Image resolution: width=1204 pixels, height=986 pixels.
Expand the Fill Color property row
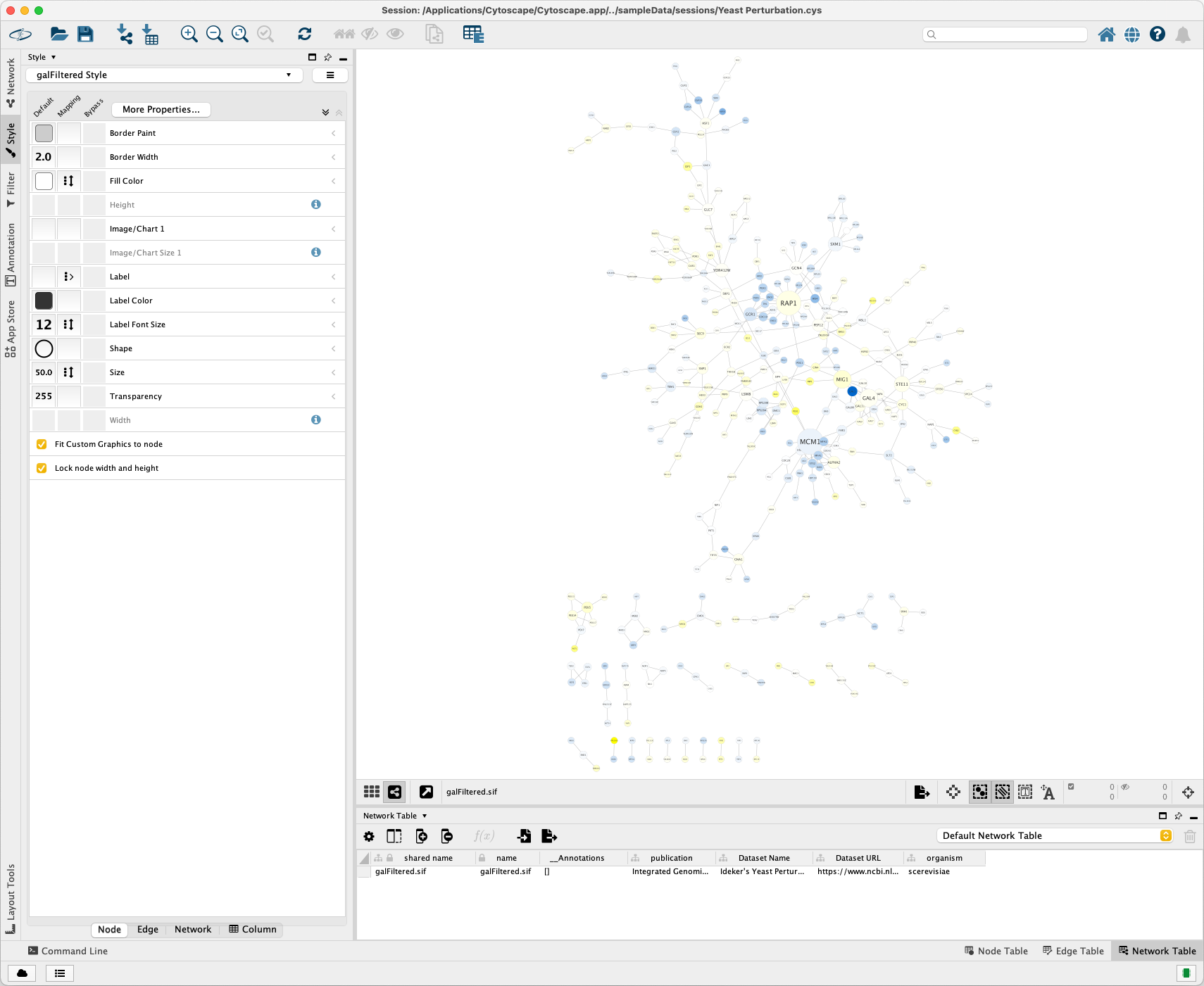click(x=333, y=181)
